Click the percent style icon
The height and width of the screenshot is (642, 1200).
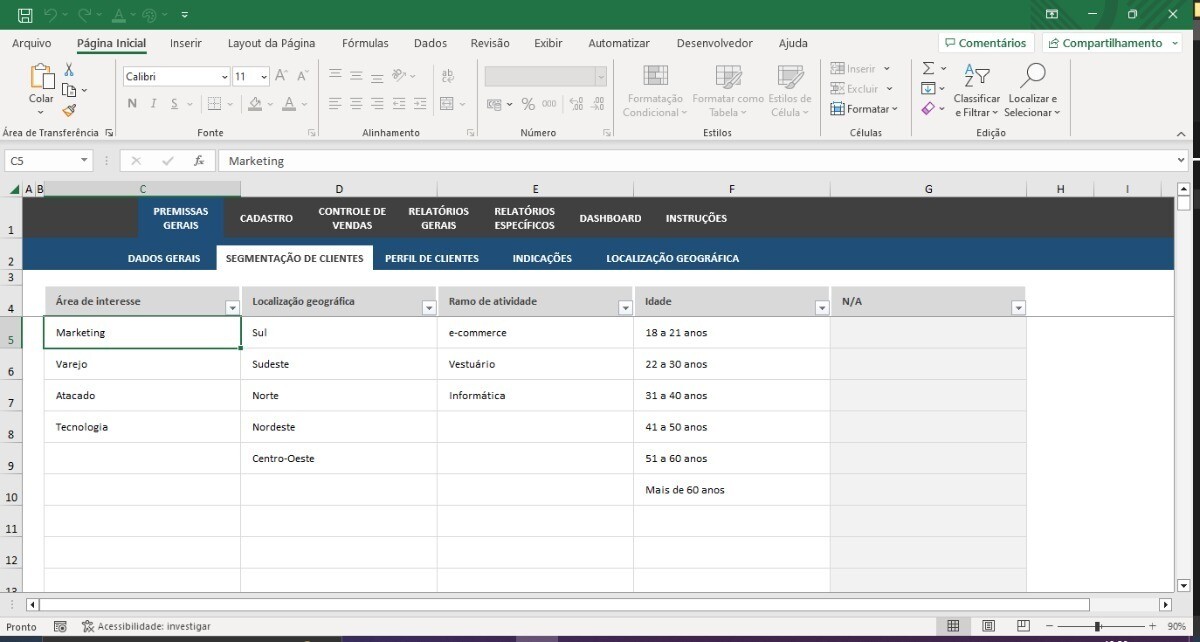pos(528,104)
